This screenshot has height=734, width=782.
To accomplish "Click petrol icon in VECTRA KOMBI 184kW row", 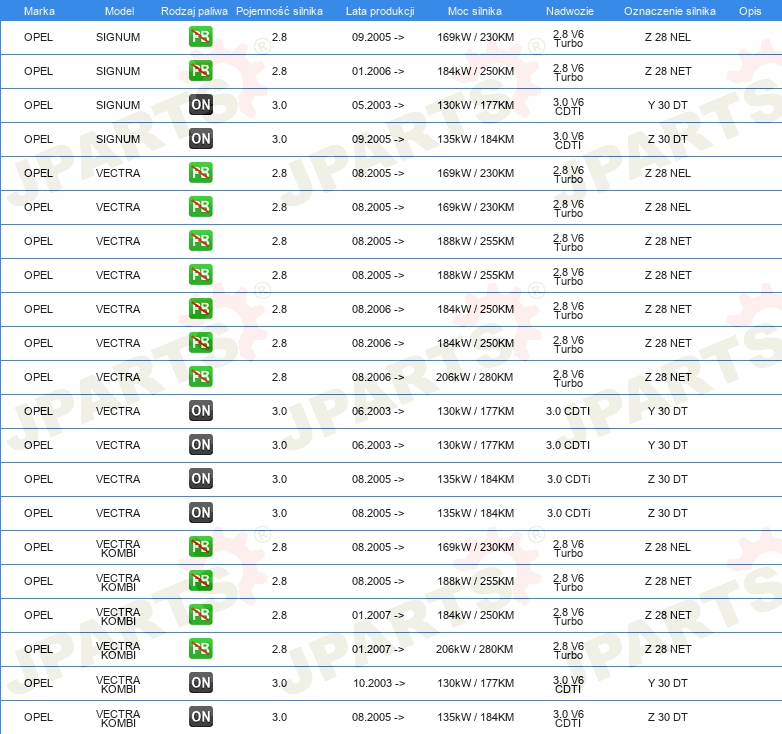I will tap(200, 614).
